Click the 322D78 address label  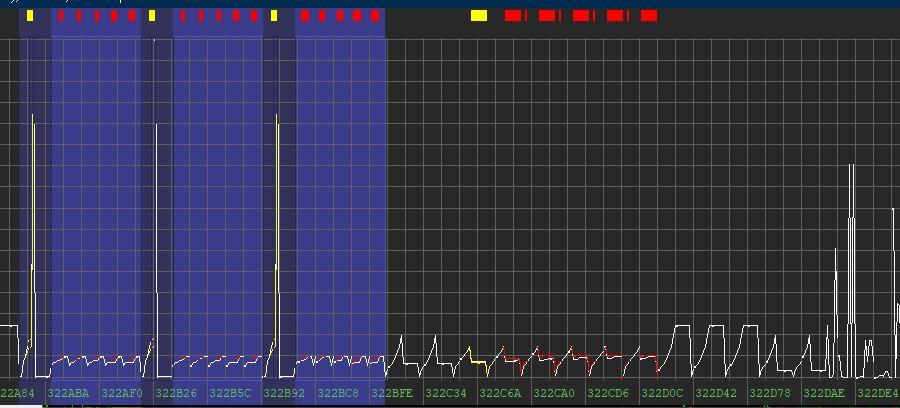pos(770,394)
